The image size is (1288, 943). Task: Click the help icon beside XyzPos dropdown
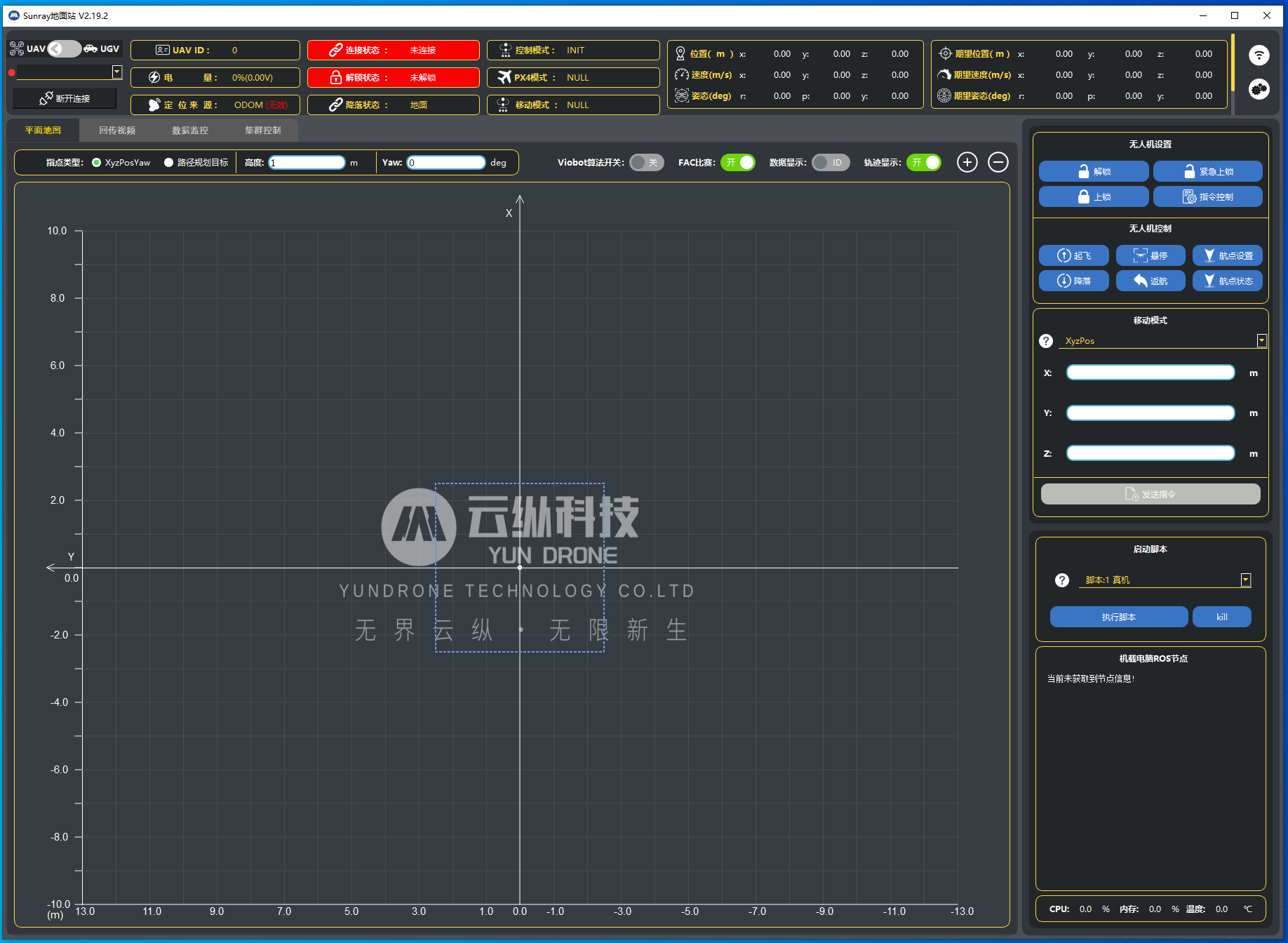point(1046,341)
